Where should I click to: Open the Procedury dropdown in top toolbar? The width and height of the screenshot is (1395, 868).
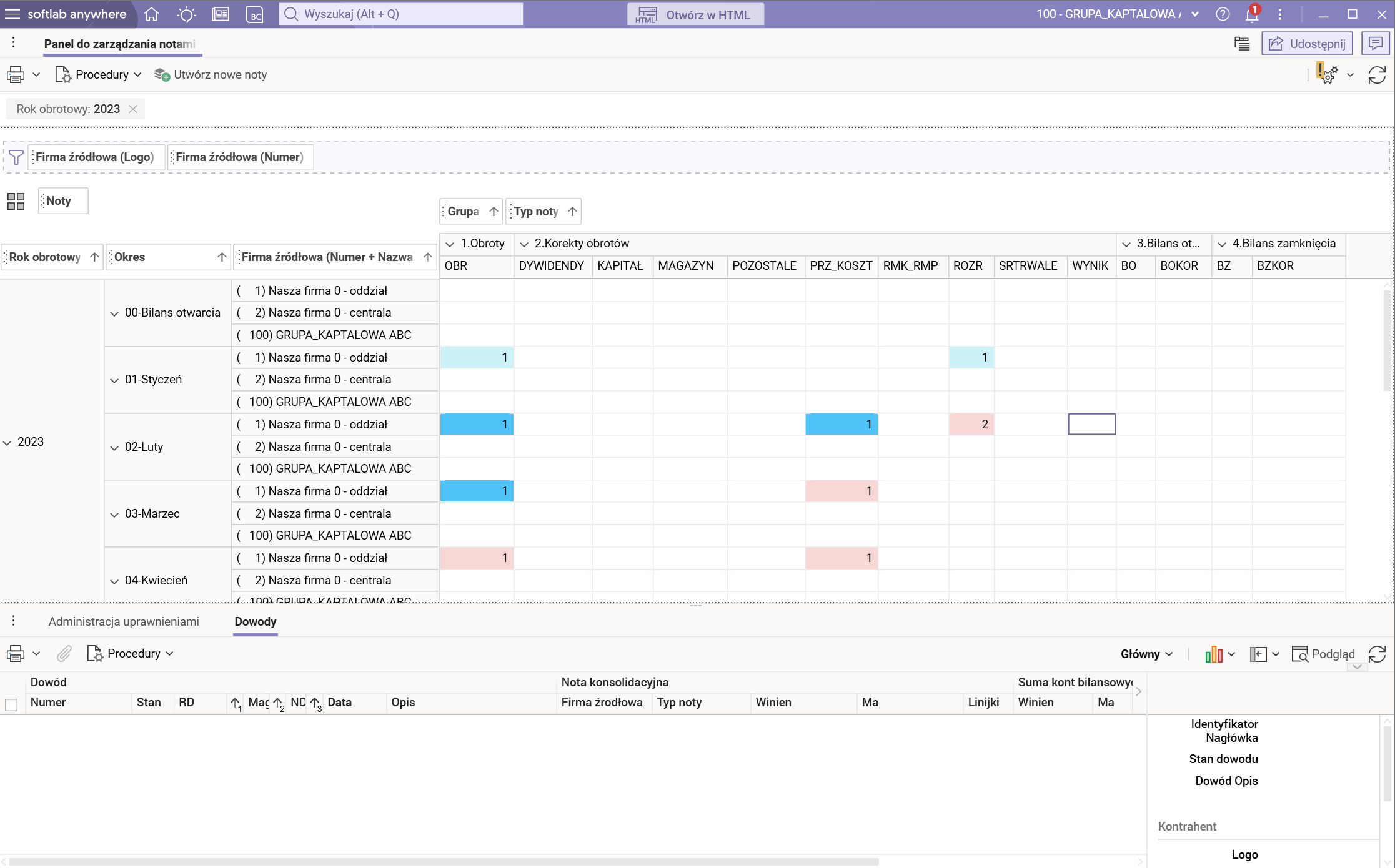pos(99,75)
